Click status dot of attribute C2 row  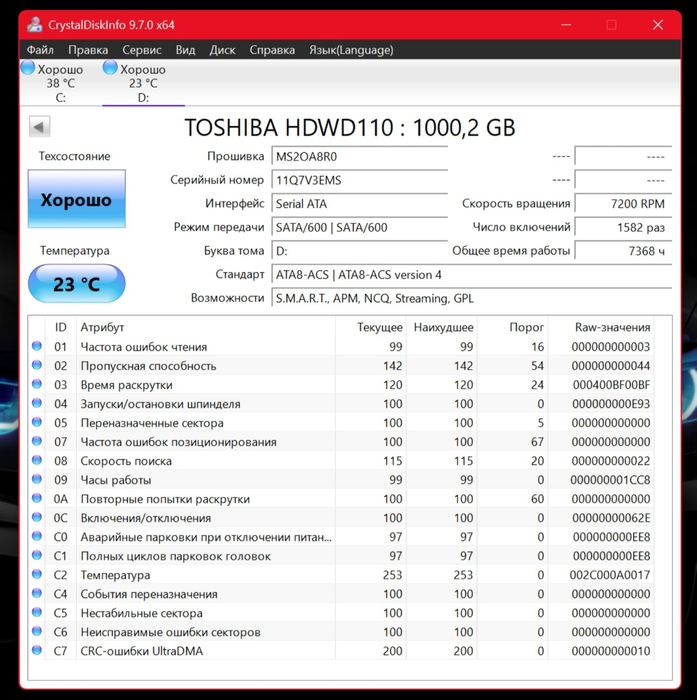click(x=37, y=574)
